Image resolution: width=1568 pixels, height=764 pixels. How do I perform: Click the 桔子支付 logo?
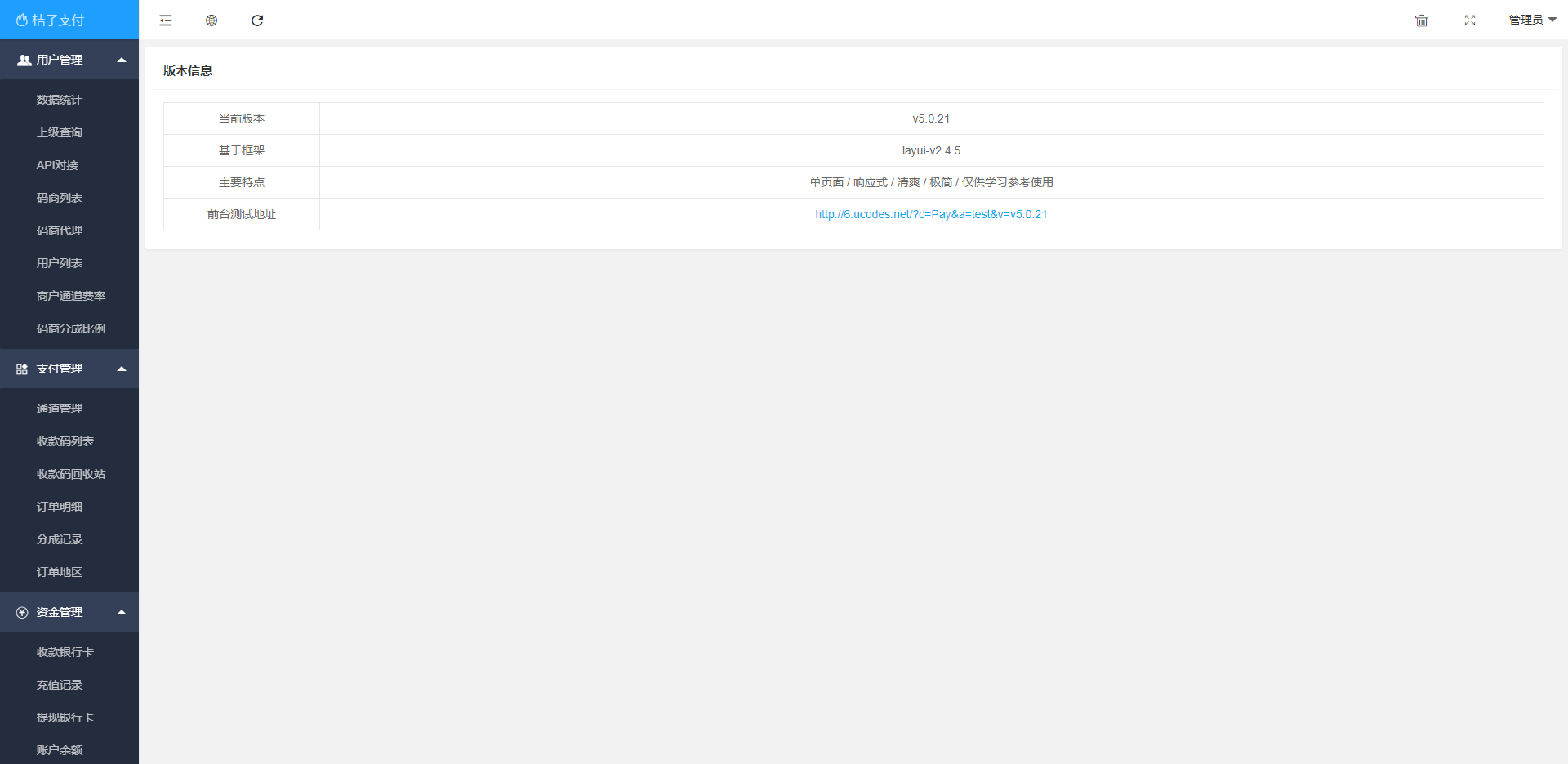(51, 20)
